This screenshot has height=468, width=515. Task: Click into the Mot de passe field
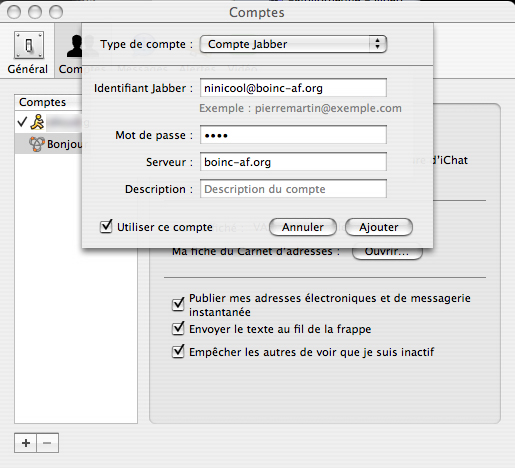pyautogui.click(x=293, y=135)
